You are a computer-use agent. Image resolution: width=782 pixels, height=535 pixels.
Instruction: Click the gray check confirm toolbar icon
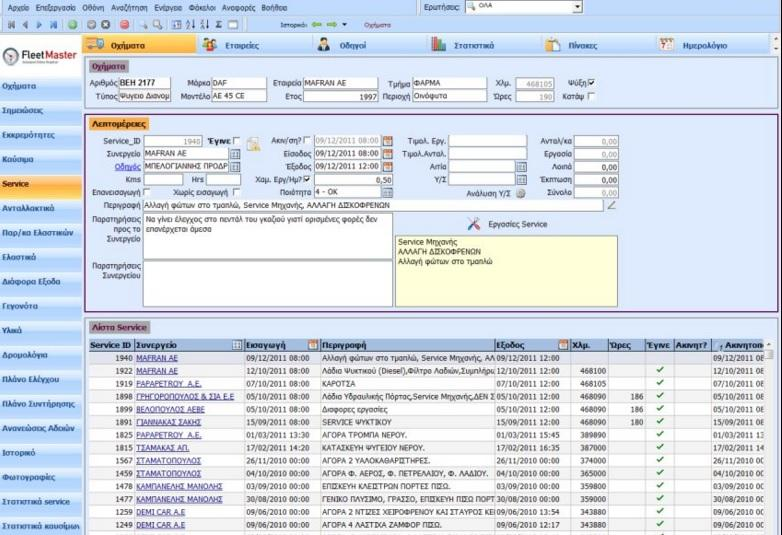92,24
